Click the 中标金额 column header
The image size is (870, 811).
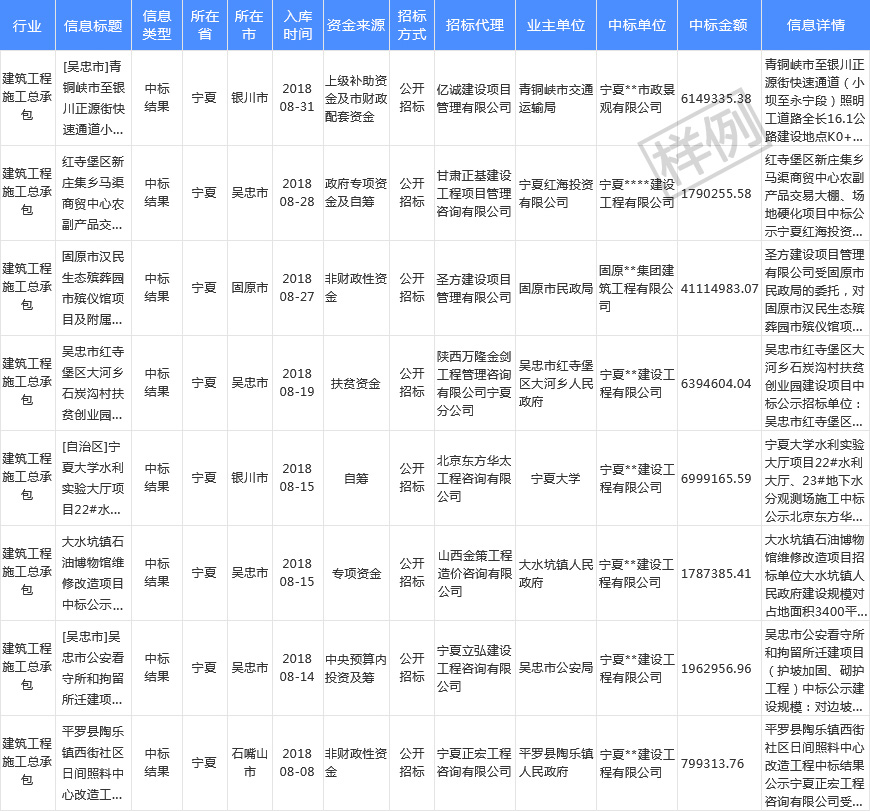click(x=717, y=26)
